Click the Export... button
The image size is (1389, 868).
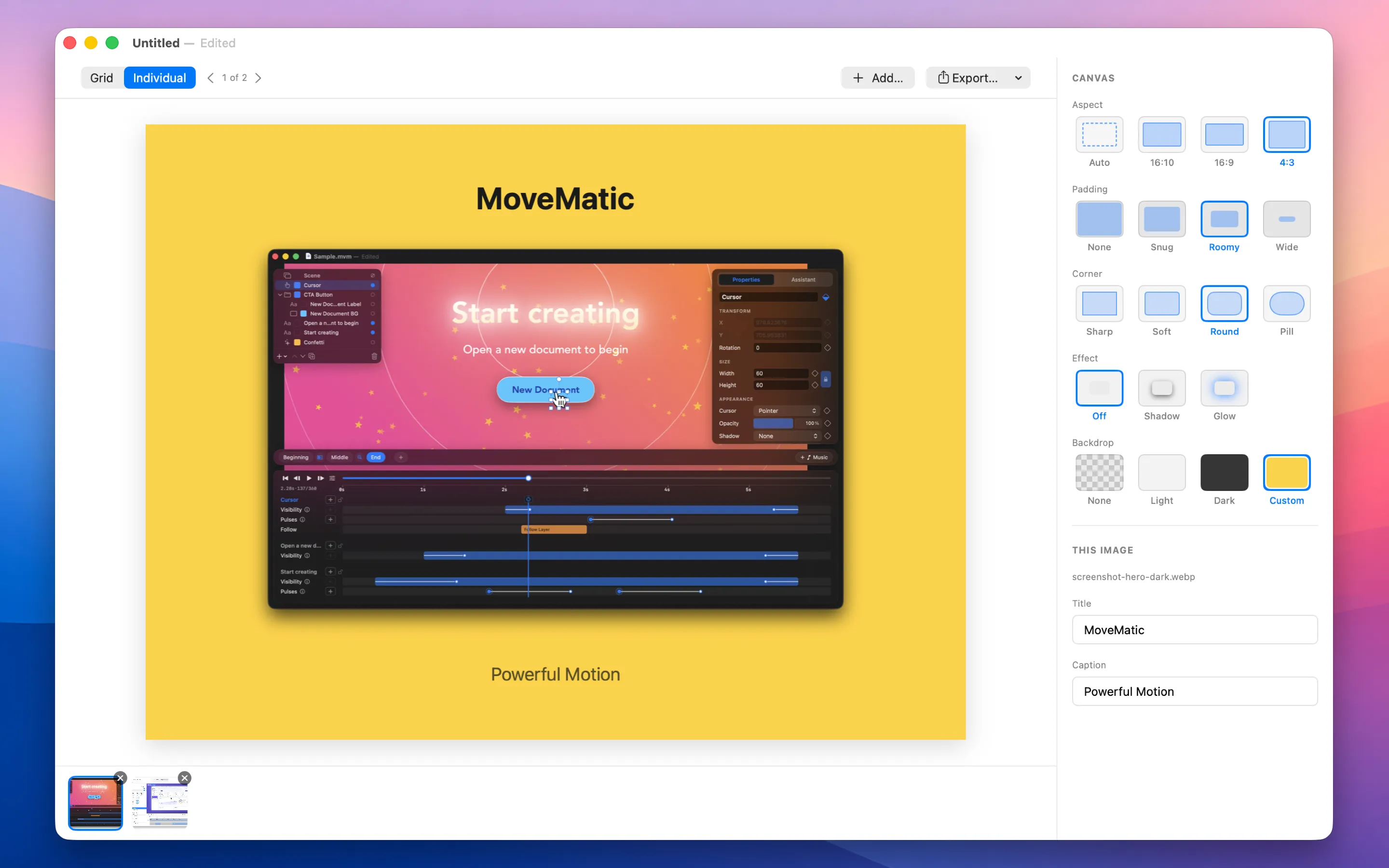click(967, 78)
